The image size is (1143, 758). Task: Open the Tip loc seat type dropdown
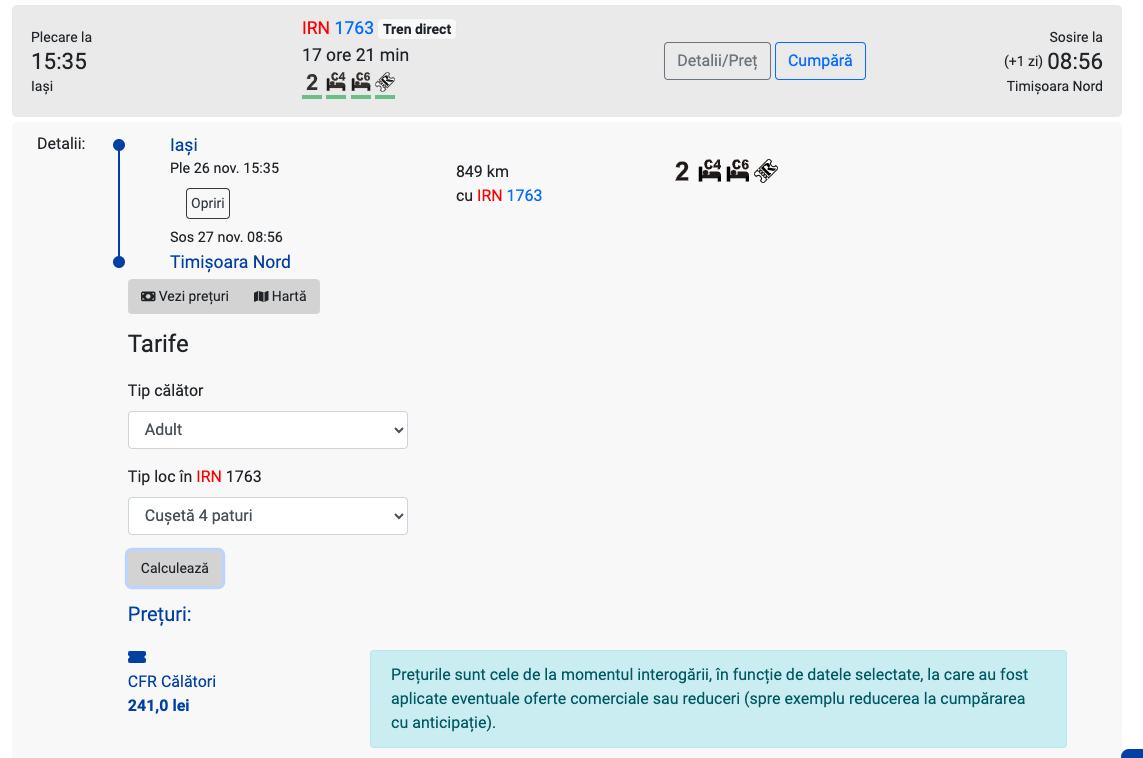268,516
